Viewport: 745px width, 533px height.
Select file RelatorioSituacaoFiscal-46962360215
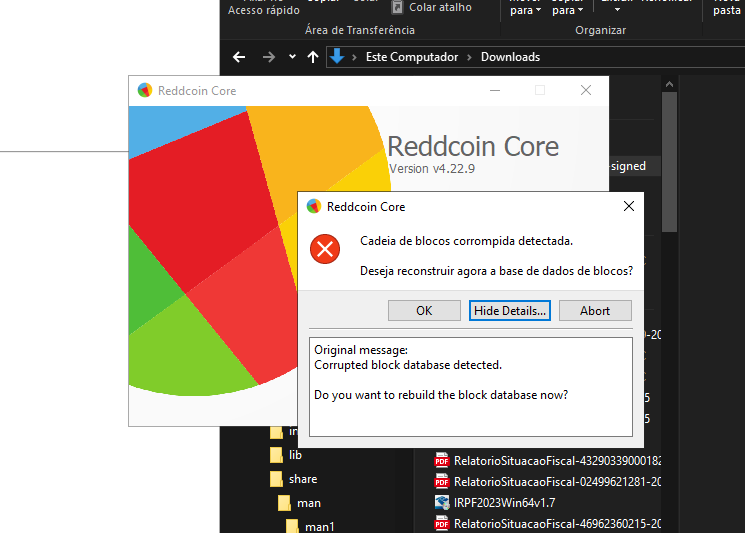click(547, 523)
